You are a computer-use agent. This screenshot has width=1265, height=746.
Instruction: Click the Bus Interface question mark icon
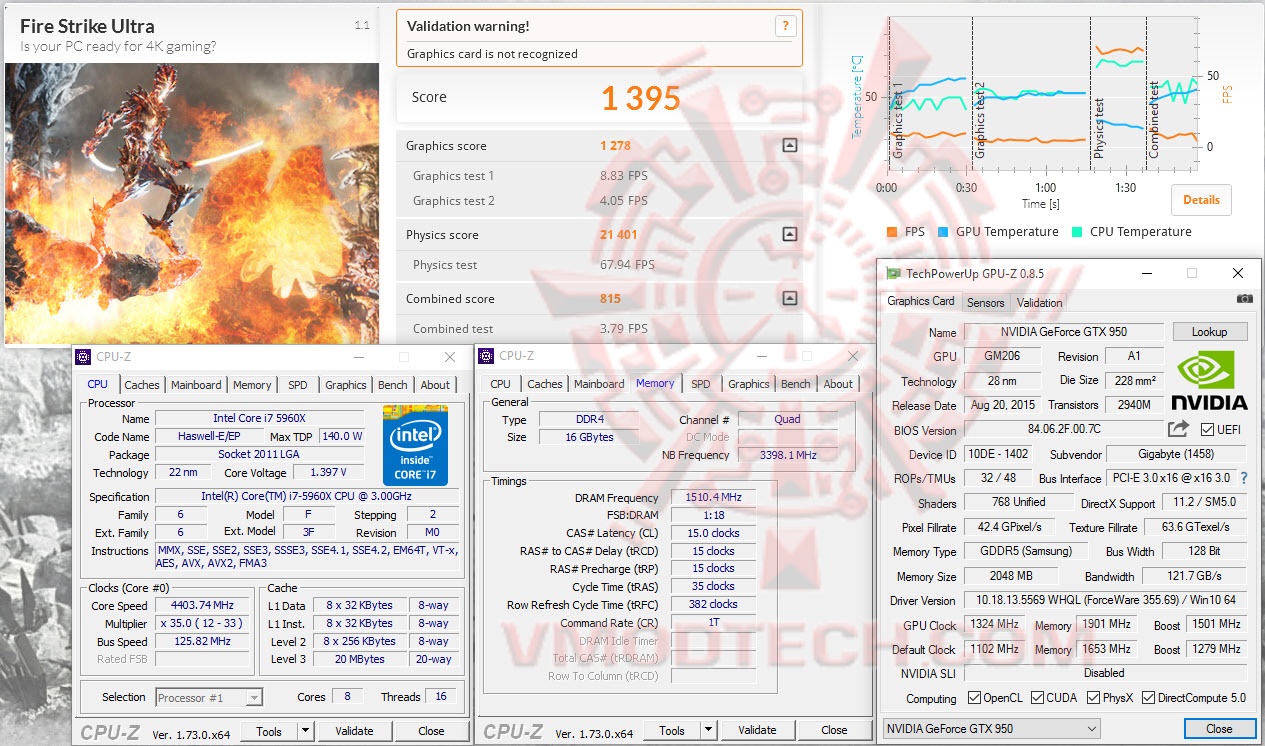click(x=1244, y=478)
